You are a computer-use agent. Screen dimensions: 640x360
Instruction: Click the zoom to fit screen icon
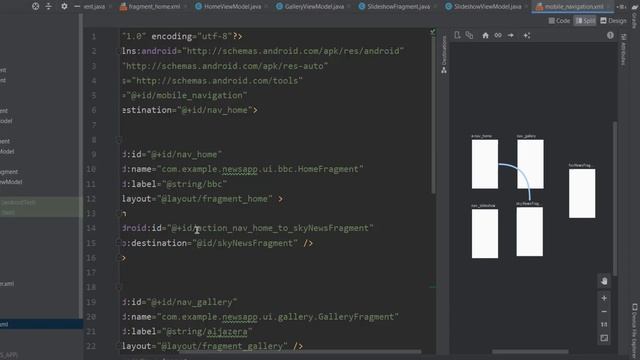tap(604, 338)
